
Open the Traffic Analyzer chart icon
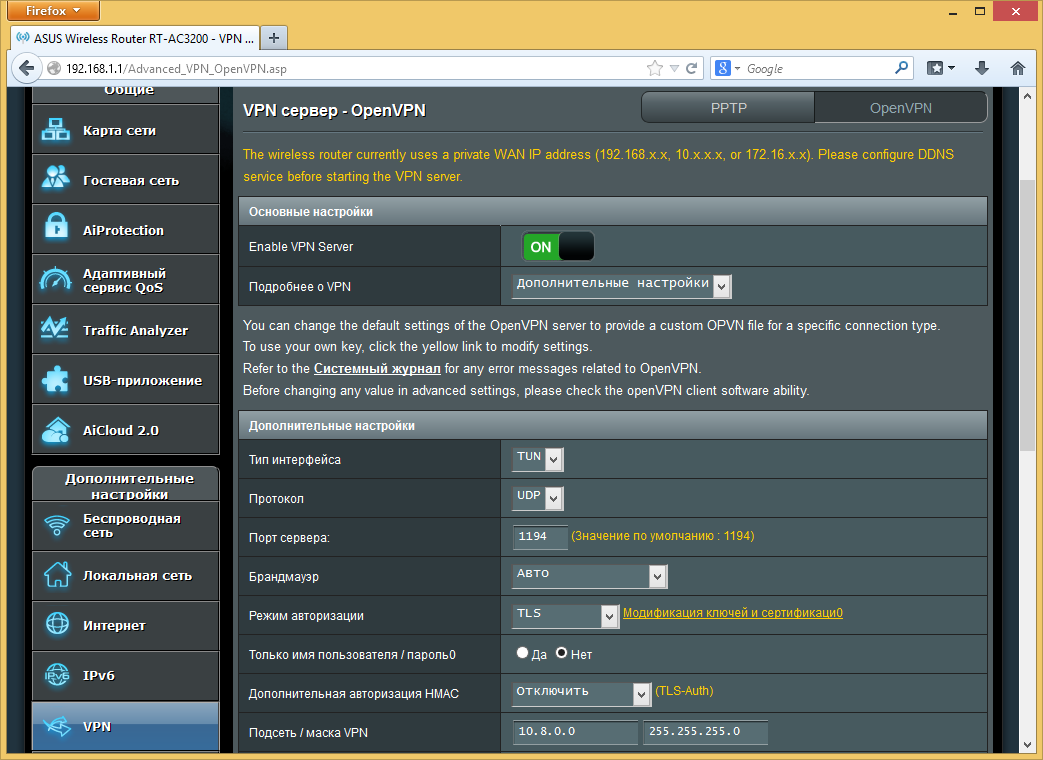pos(55,328)
